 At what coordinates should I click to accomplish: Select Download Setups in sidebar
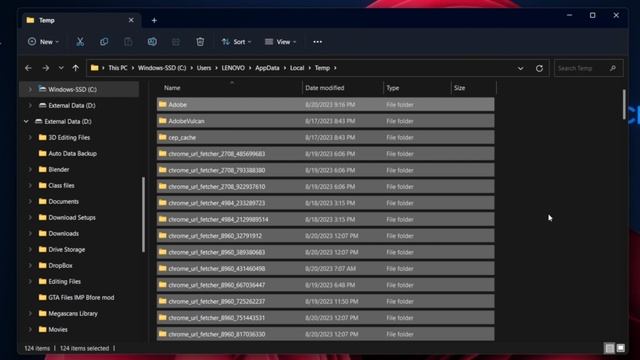(72, 218)
